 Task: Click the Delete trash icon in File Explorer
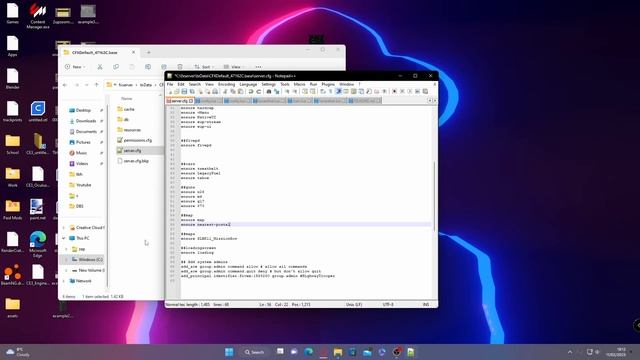180,67
